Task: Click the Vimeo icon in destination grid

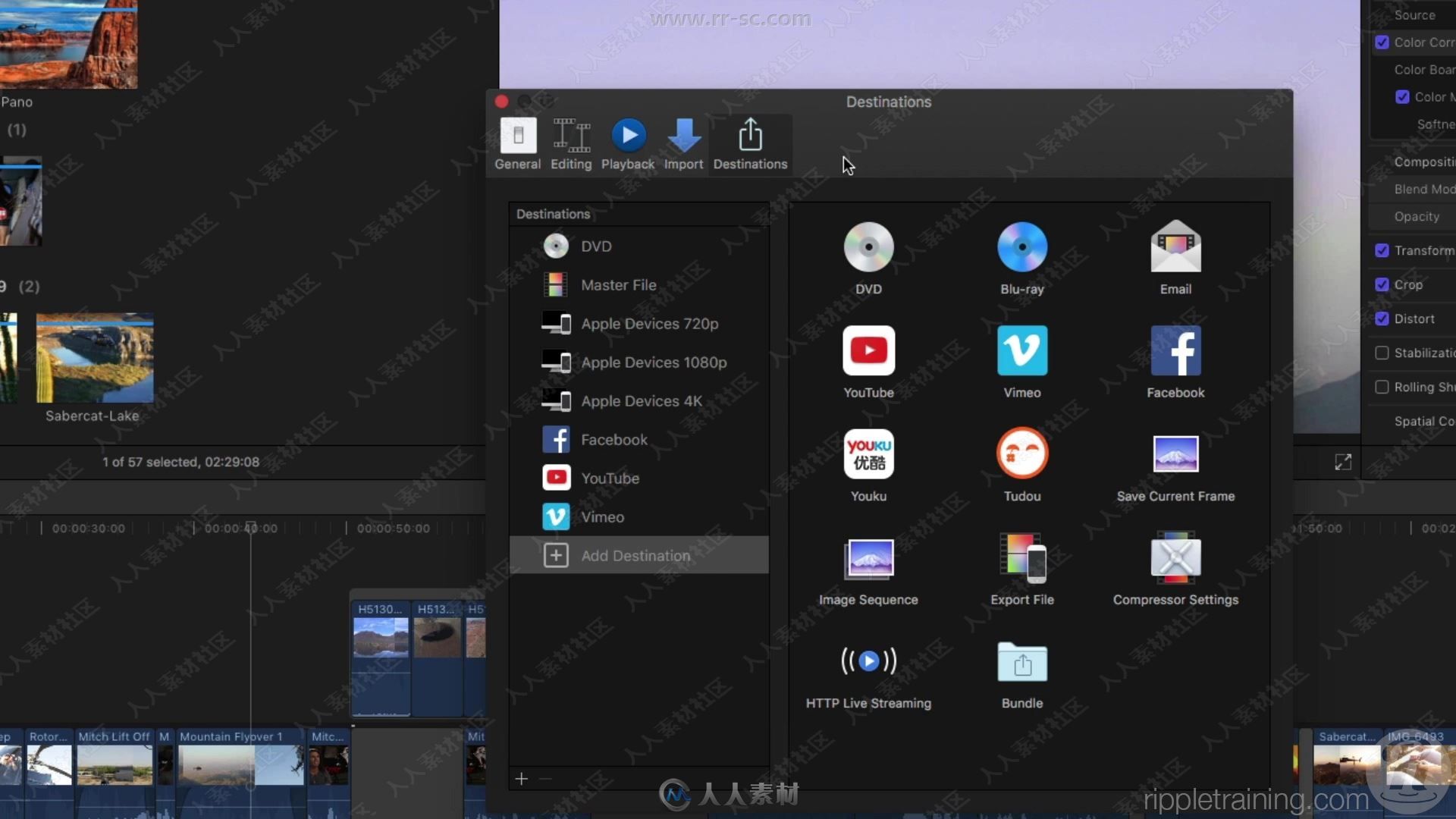Action: tap(1022, 350)
